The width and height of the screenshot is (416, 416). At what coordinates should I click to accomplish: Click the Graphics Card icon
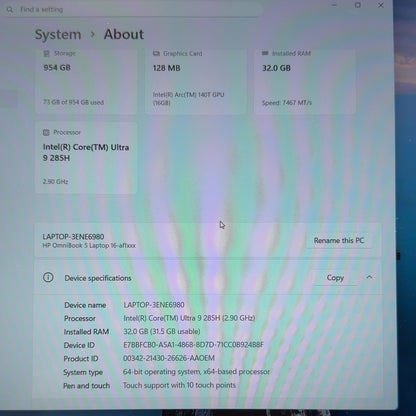pyautogui.click(x=156, y=53)
